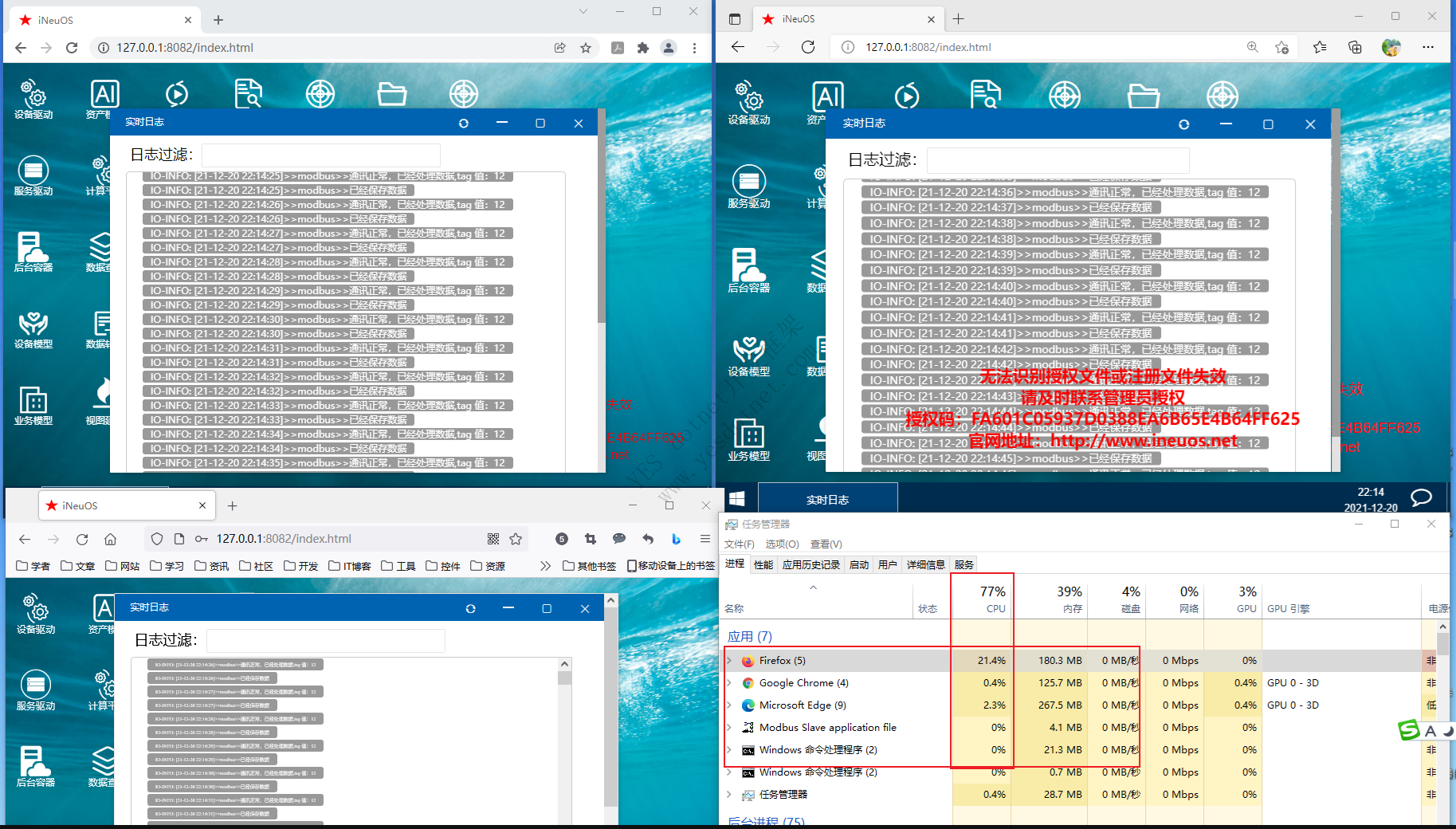Click Task Manager process list scrollbar thumb
The height and width of the screenshot is (829, 1456).
pyautogui.click(x=1442, y=644)
